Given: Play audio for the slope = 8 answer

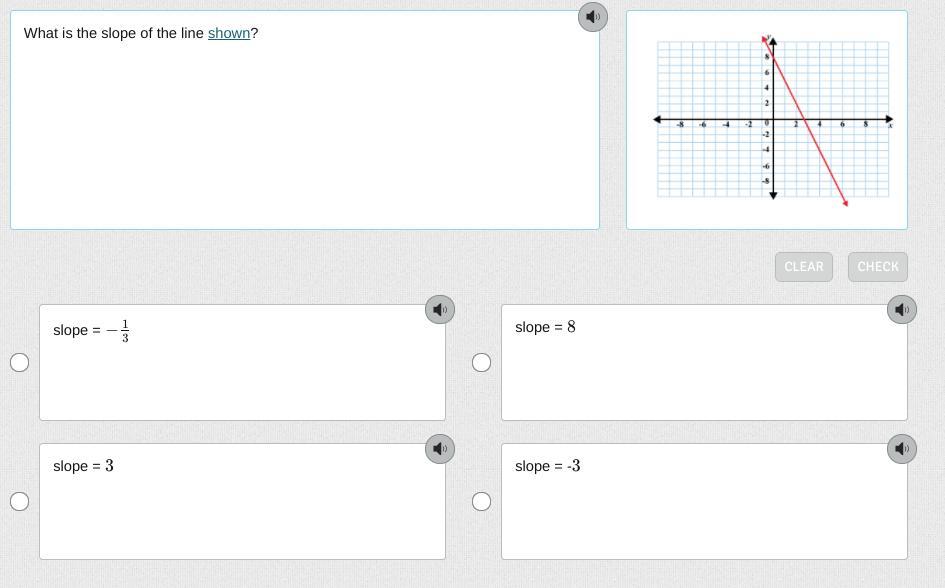Looking at the screenshot, I should click(x=902, y=310).
